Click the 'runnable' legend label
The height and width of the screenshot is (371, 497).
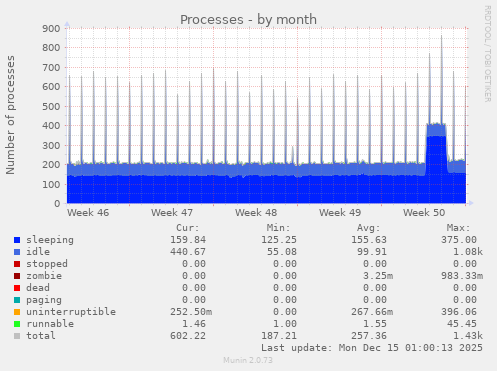pos(50,324)
